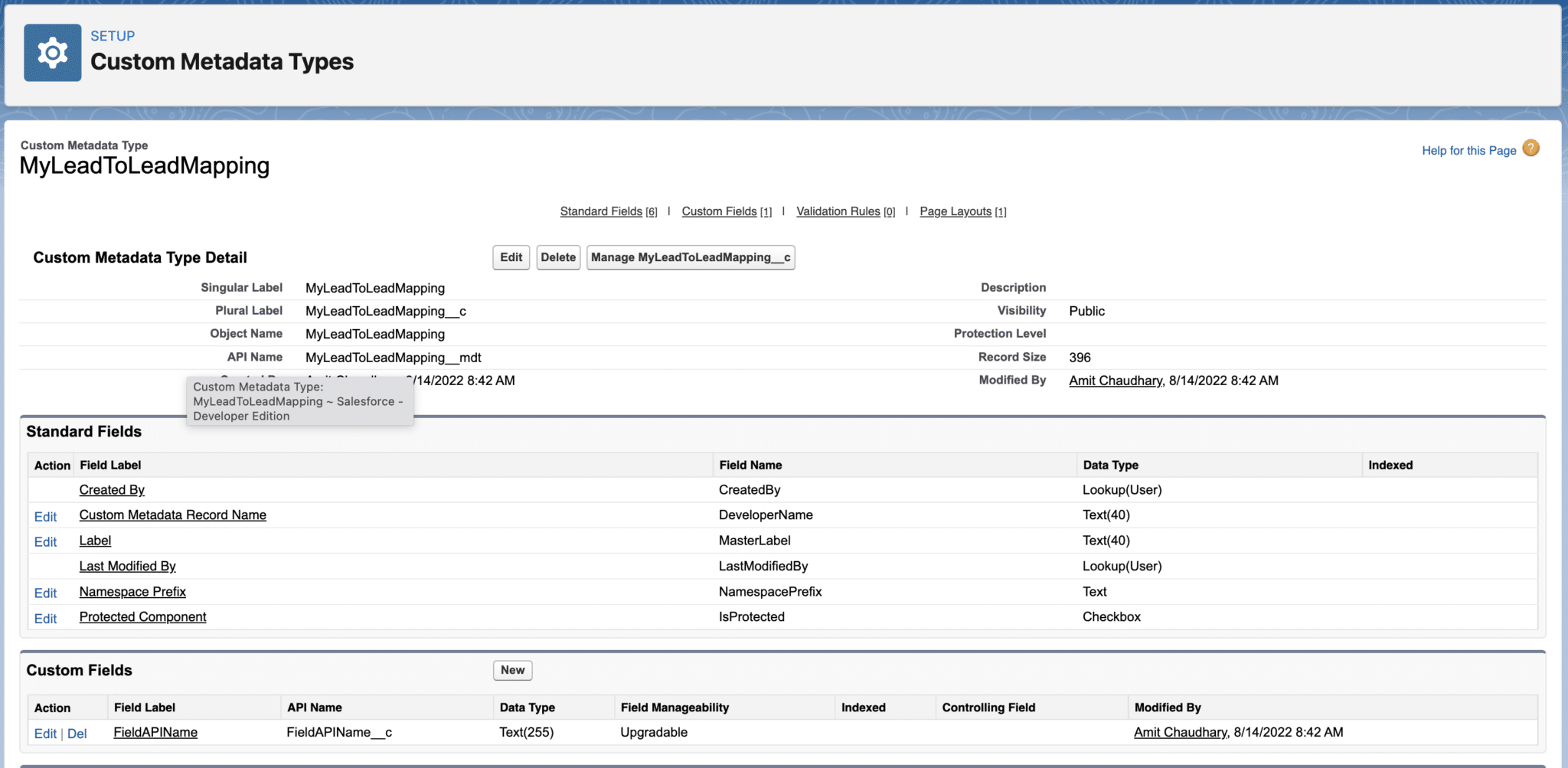Click Edit next to Namespace Prefix
1568x768 pixels.
(x=45, y=593)
